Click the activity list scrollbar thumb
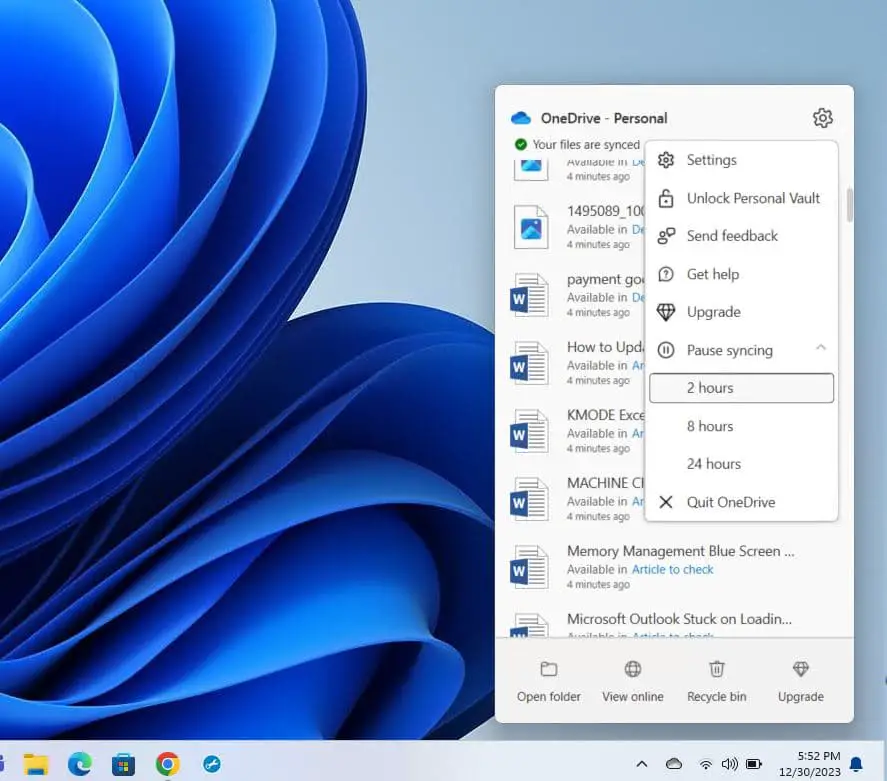The image size is (887, 781). (x=849, y=205)
